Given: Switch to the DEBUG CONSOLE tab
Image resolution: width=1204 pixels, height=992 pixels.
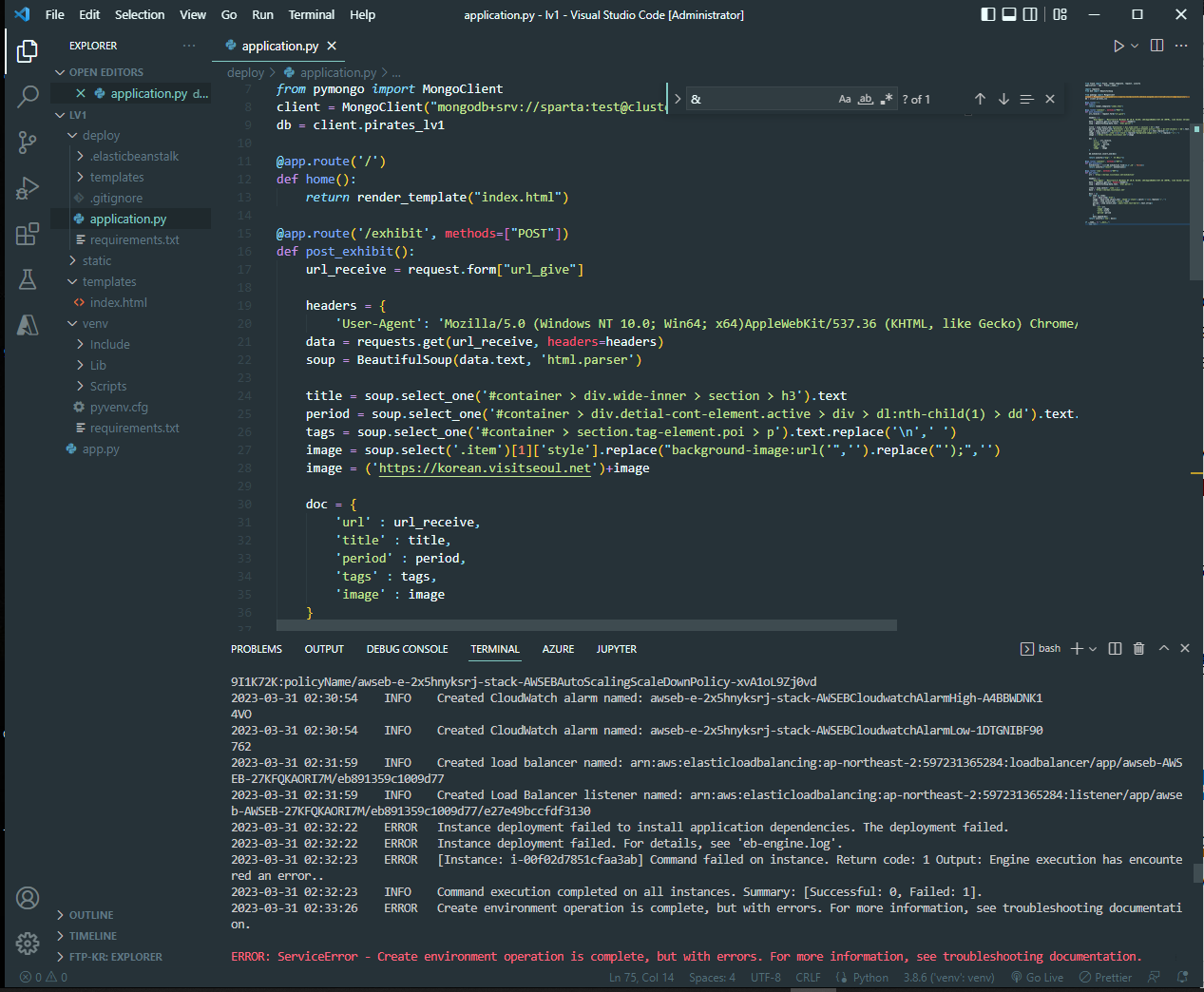Looking at the screenshot, I should click(x=407, y=649).
